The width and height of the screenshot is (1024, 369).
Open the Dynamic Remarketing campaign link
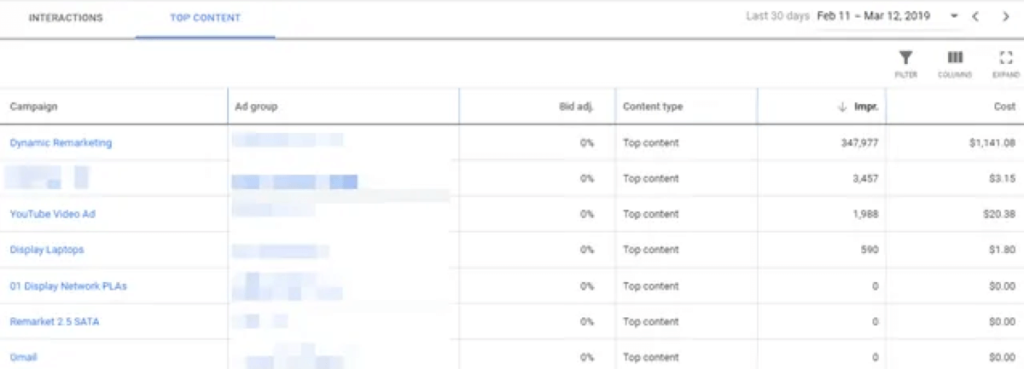[x=61, y=142]
